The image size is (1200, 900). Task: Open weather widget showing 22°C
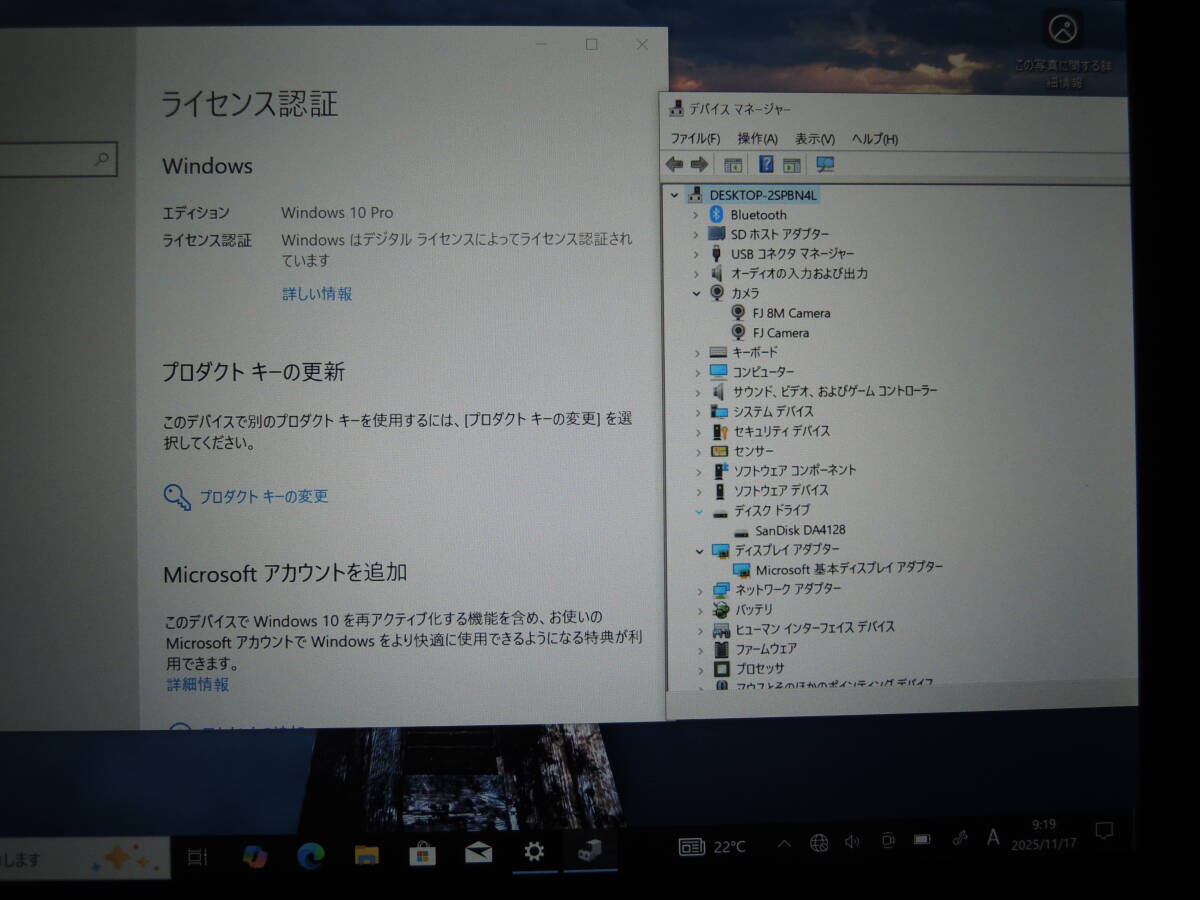coord(713,846)
